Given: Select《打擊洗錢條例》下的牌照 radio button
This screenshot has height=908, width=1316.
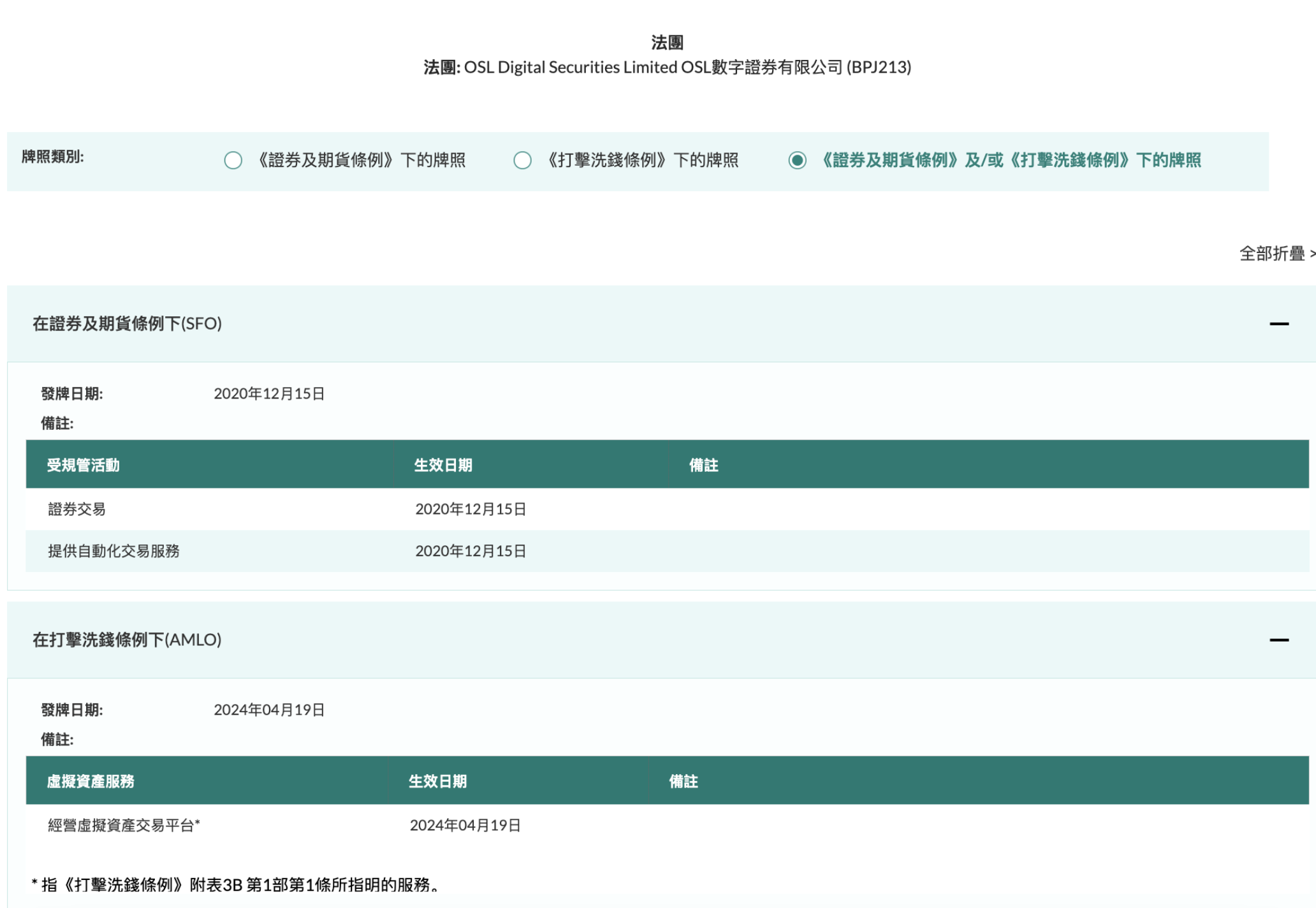Looking at the screenshot, I should [x=523, y=160].
